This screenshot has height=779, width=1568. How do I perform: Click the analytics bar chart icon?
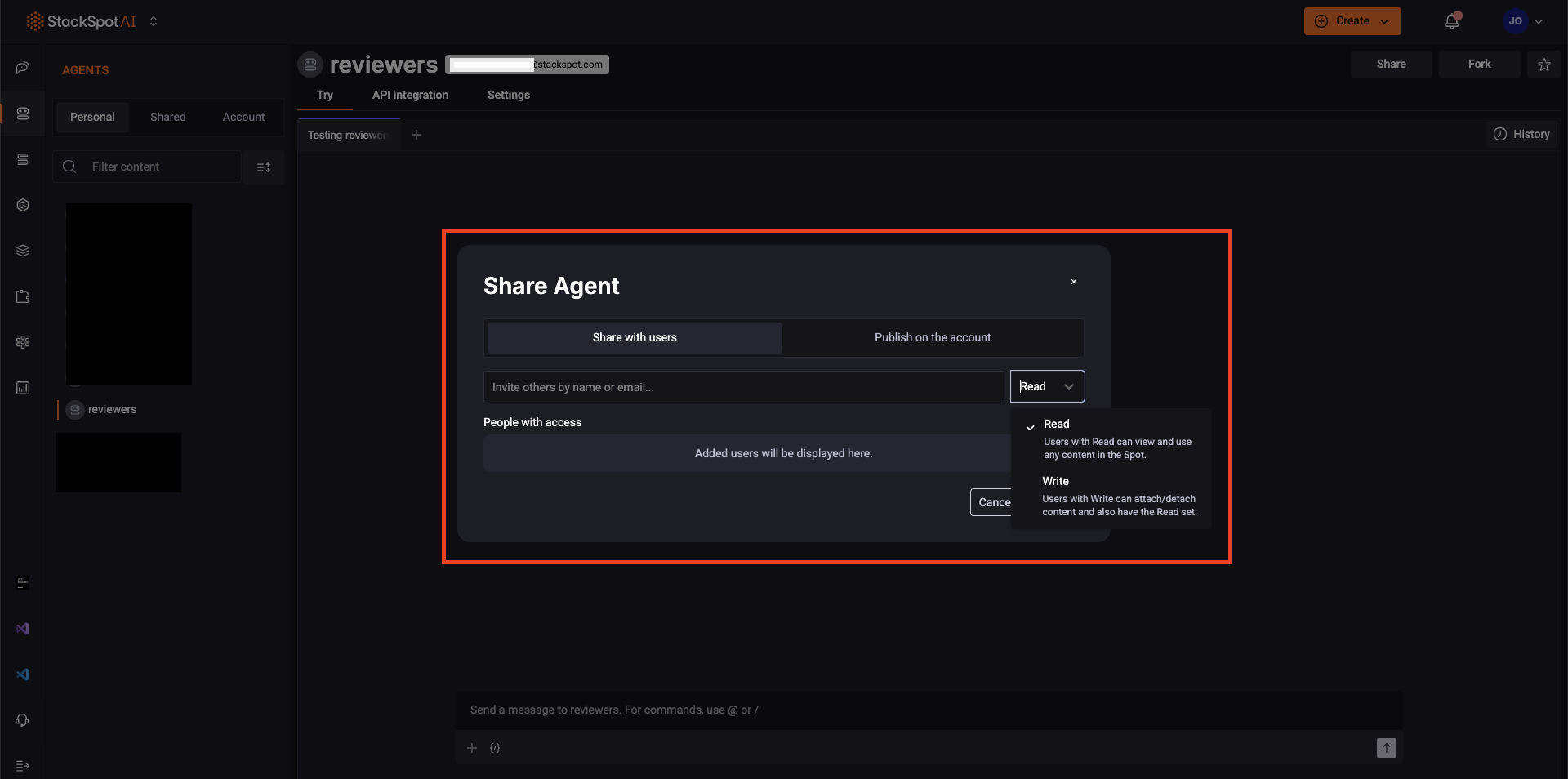pos(22,388)
